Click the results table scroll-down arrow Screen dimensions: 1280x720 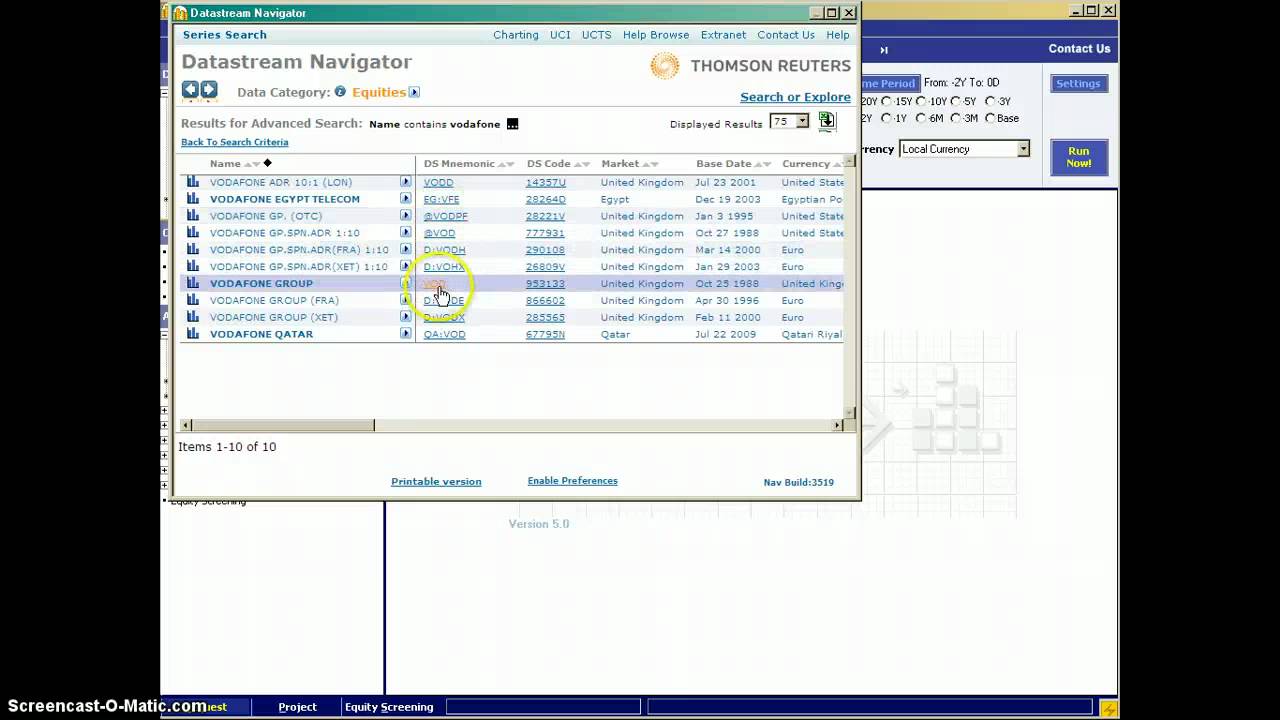click(x=850, y=412)
